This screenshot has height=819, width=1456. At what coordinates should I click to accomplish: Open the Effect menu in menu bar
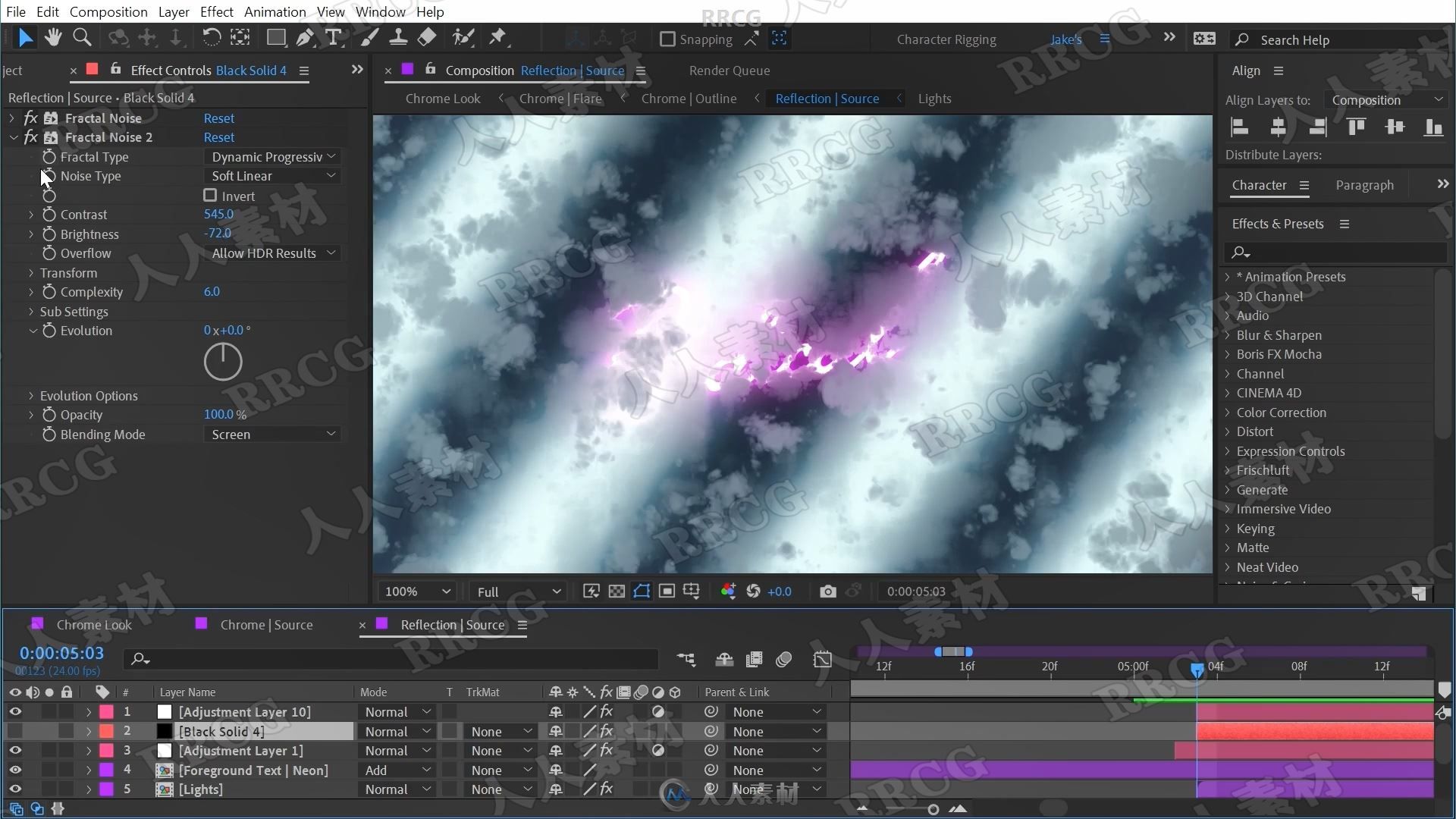click(x=217, y=11)
